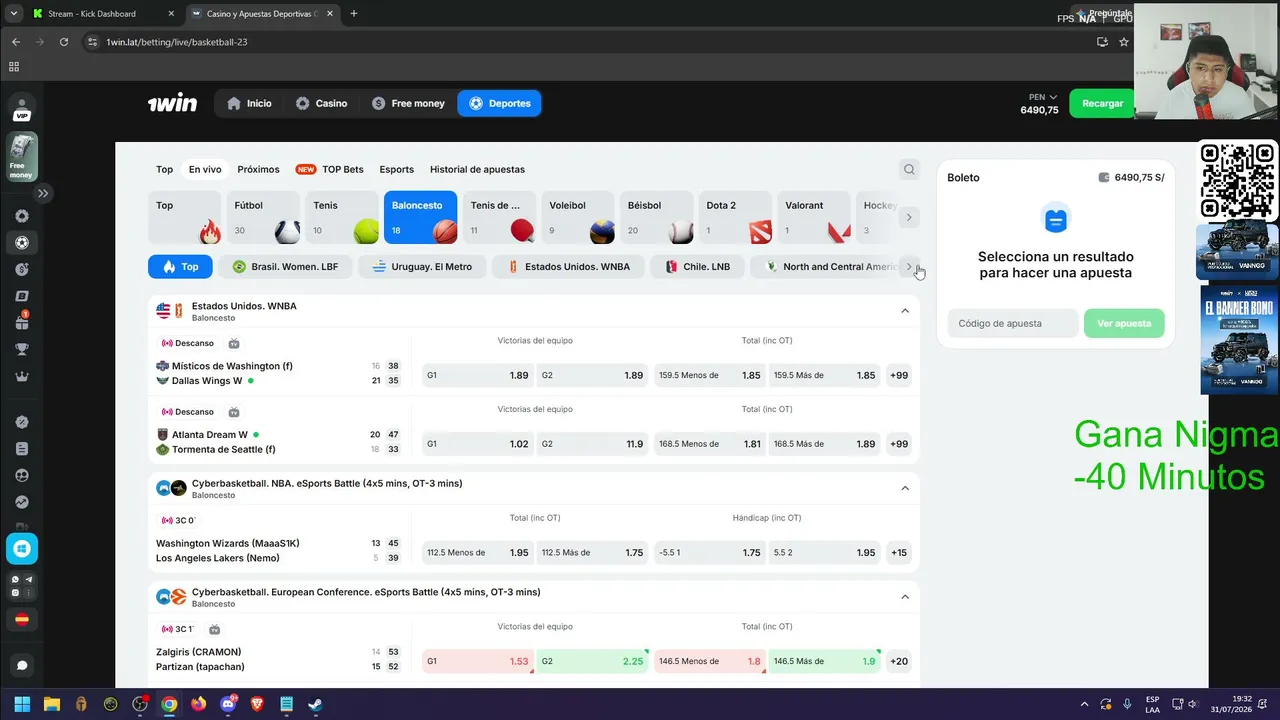Image resolution: width=1280 pixels, height=720 pixels.
Task: Select the Deportes navigation tab
Action: pos(499,103)
